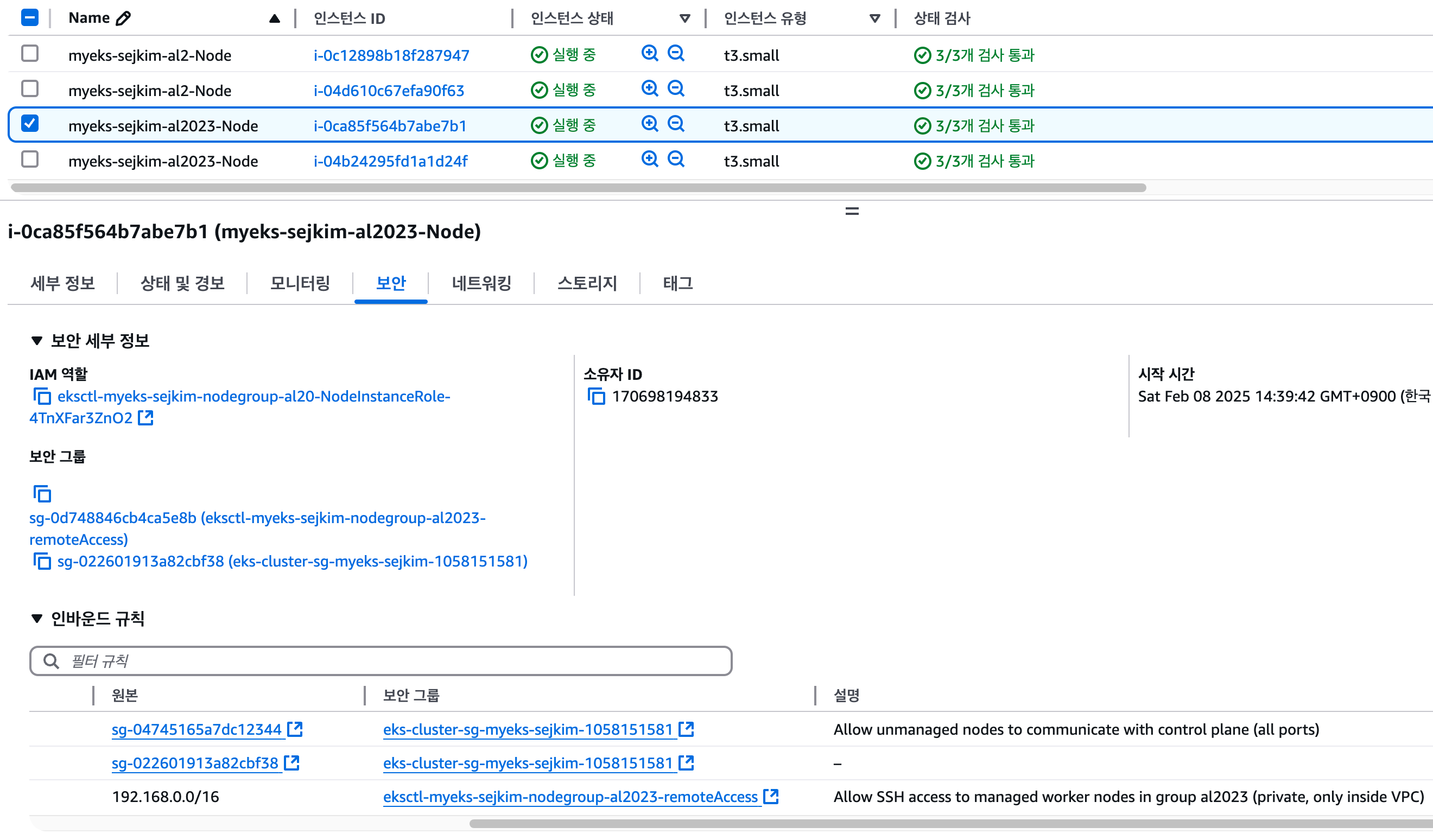This screenshot has height=840, width=1433.
Task: Click the instance table horizontal scrollbar
Action: pyautogui.click(x=578, y=188)
